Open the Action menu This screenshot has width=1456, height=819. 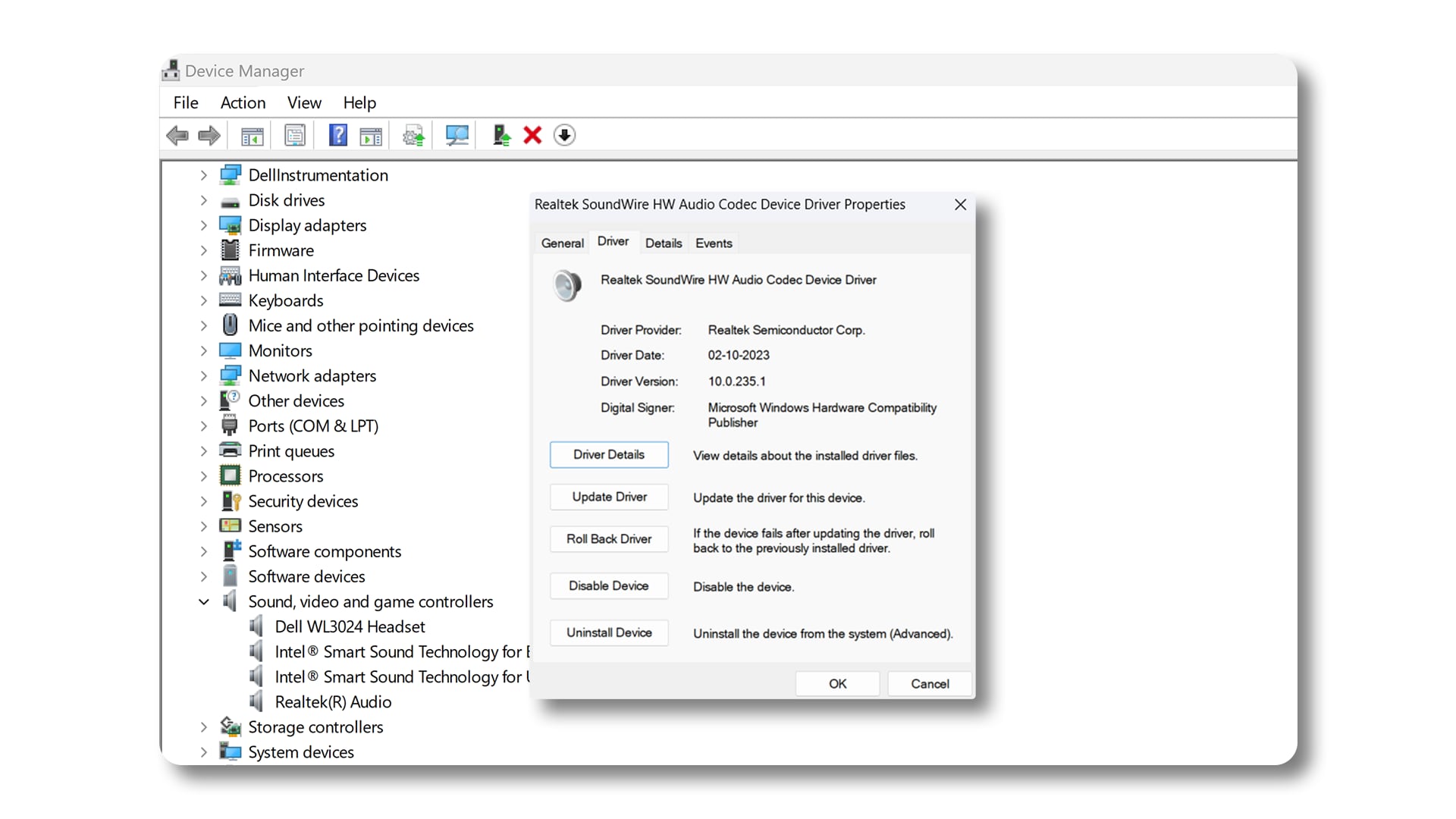coord(243,102)
